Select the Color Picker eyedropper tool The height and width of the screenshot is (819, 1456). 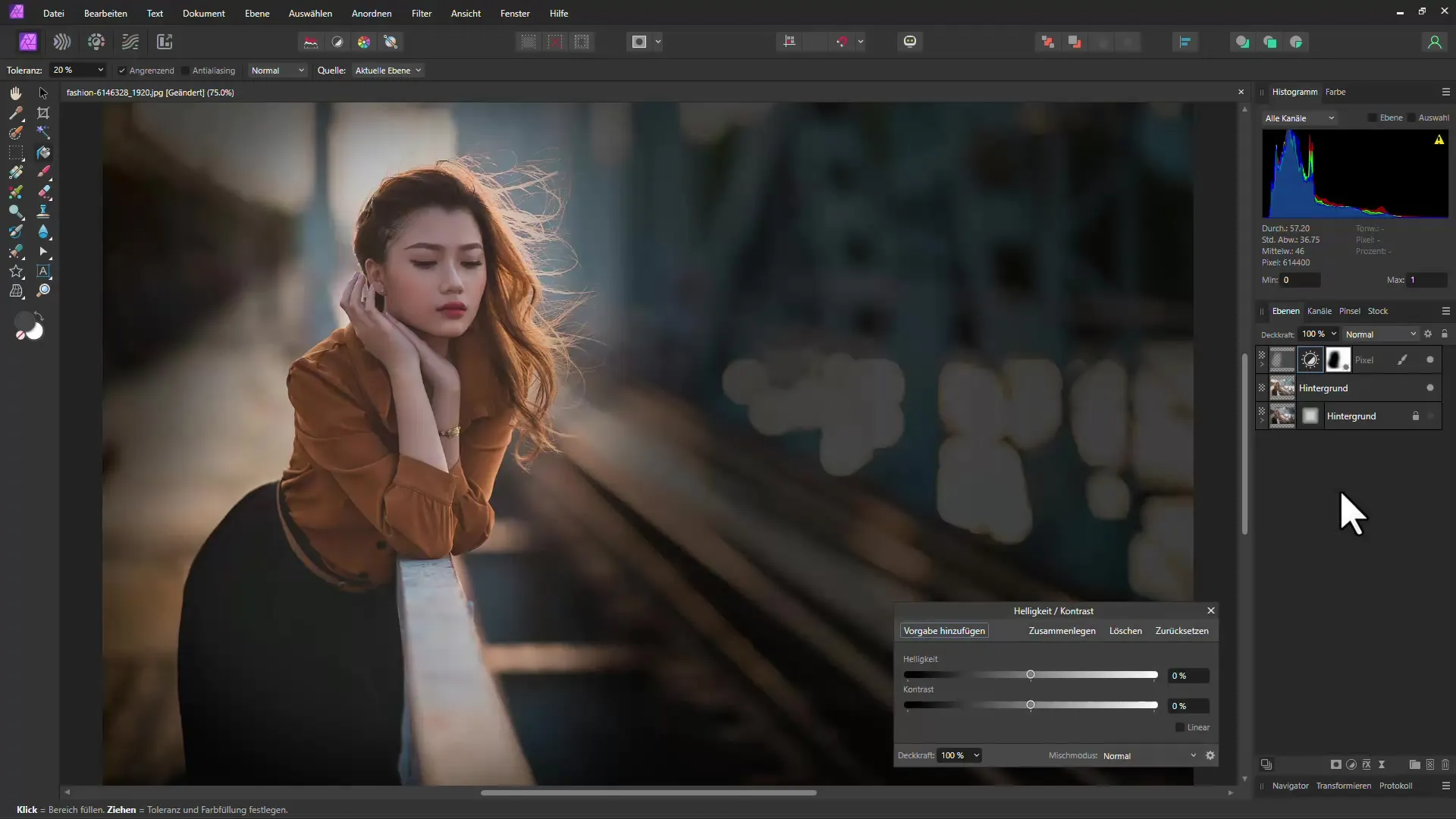click(x=15, y=113)
